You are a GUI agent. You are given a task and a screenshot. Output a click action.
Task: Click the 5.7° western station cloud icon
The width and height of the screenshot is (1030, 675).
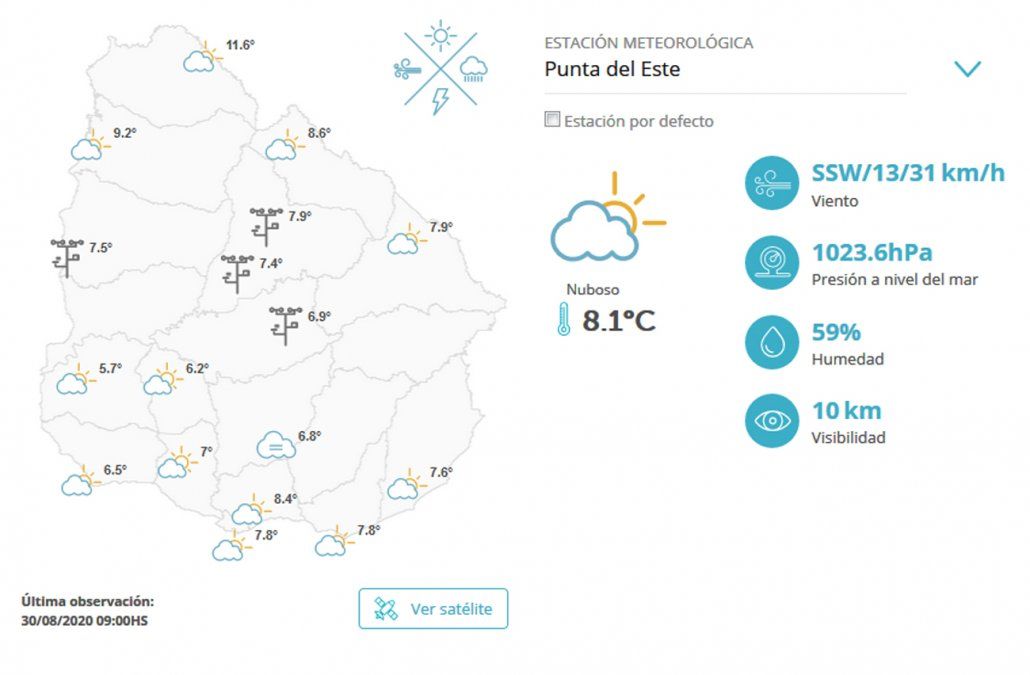pyautogui.click(x=74, y=380)
